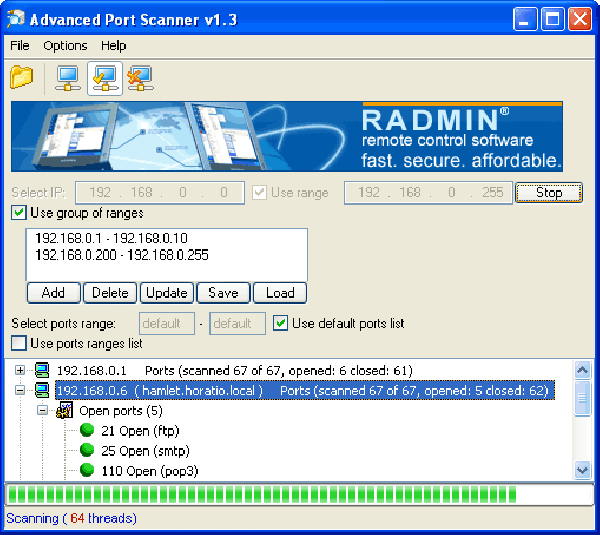Select the 25 Open (smtp) entry
Image resolution: width=600 pixels, height=535 pixels.
[x=145, y=451]
